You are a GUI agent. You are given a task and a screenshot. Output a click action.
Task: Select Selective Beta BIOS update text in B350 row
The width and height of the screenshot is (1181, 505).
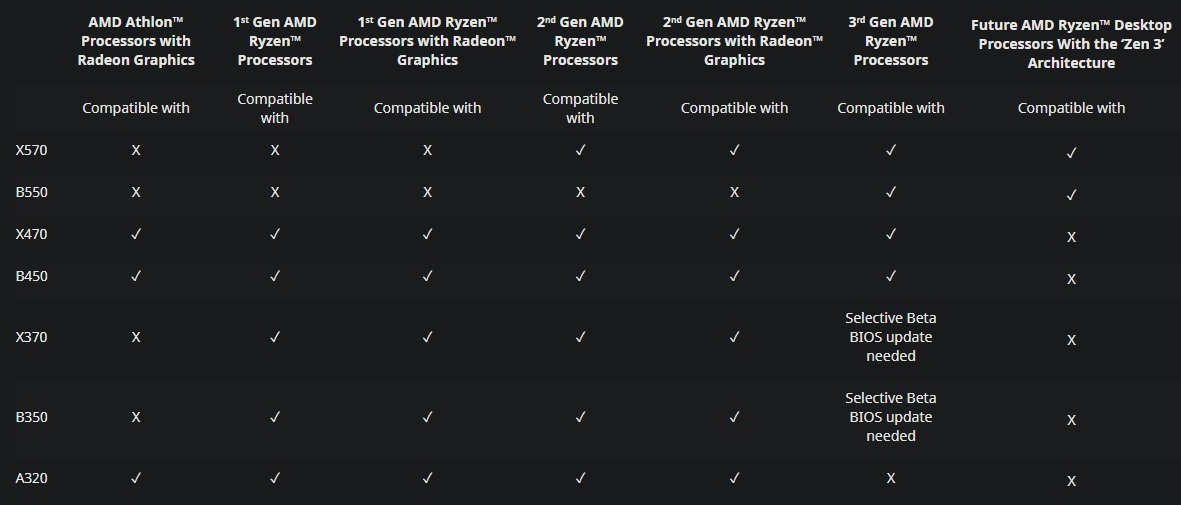click(890, 417)
